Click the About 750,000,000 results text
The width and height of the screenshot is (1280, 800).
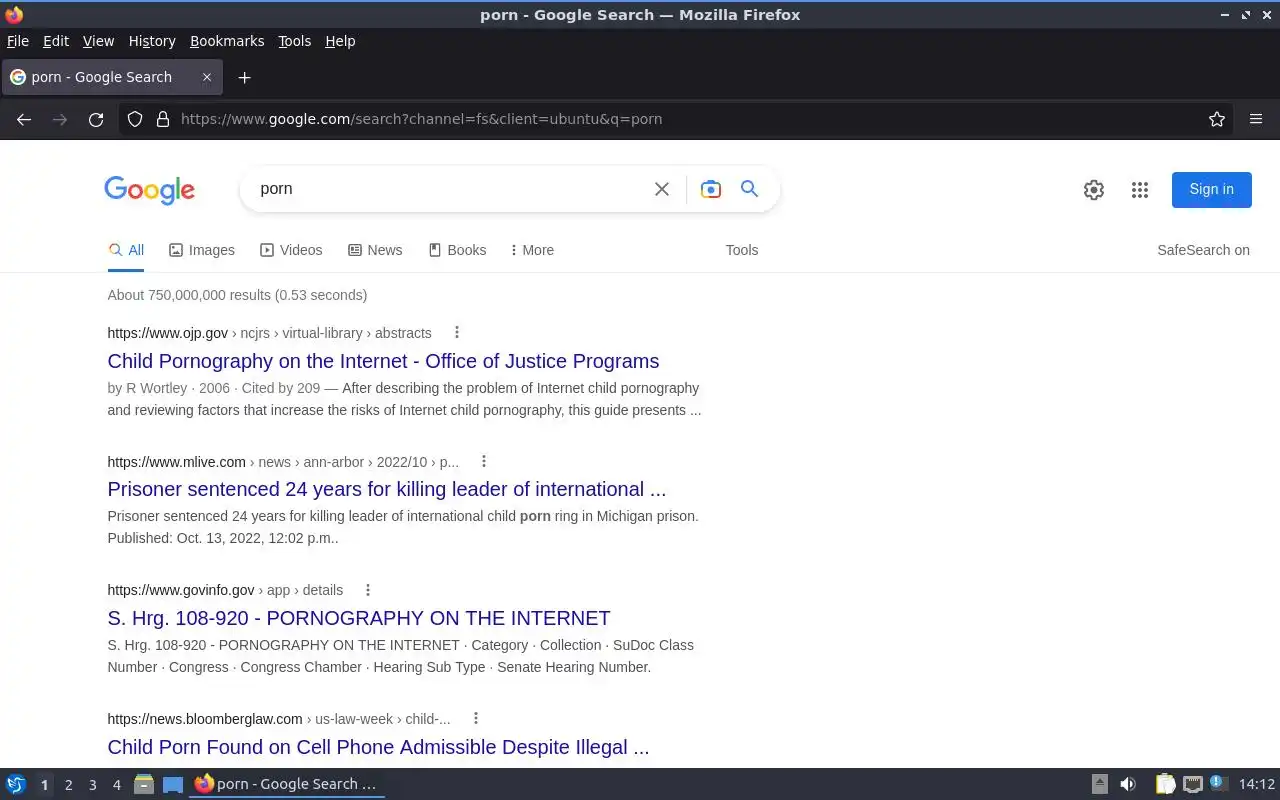(x=237, y=295)
